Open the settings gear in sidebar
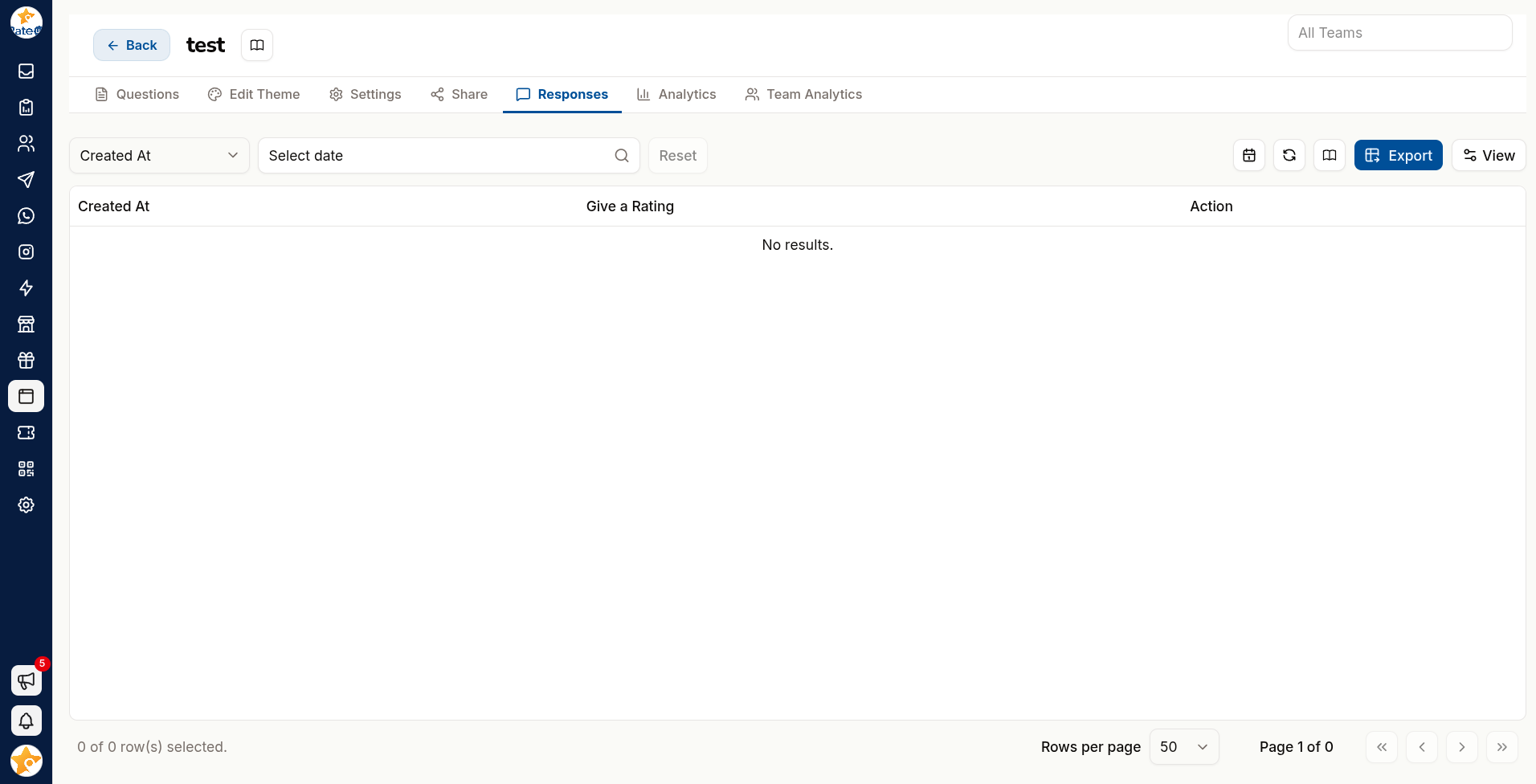1536x784 pixels. coord(26,504)
